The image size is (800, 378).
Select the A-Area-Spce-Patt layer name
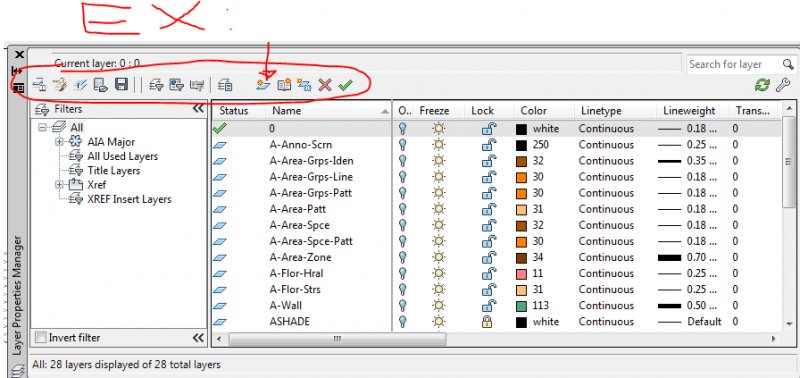[311, 241]
